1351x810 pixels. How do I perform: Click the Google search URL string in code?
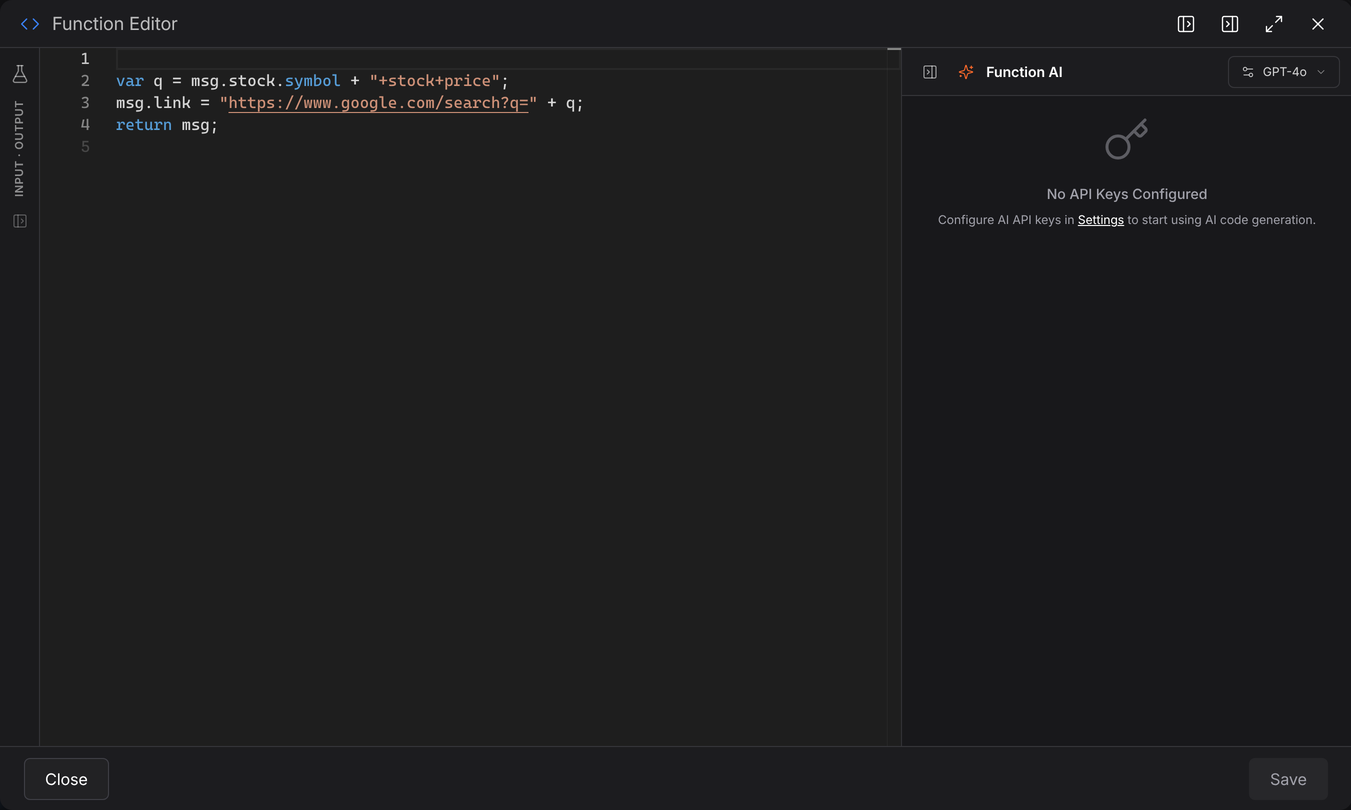[378, 103]
